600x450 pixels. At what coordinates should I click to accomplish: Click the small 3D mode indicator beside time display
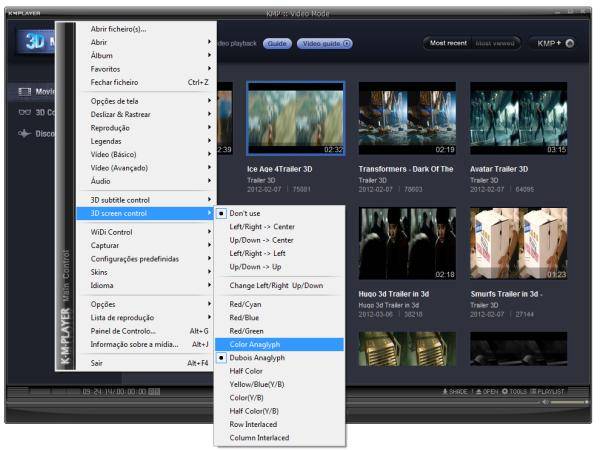pyautogui.click(x=154, y=391)
